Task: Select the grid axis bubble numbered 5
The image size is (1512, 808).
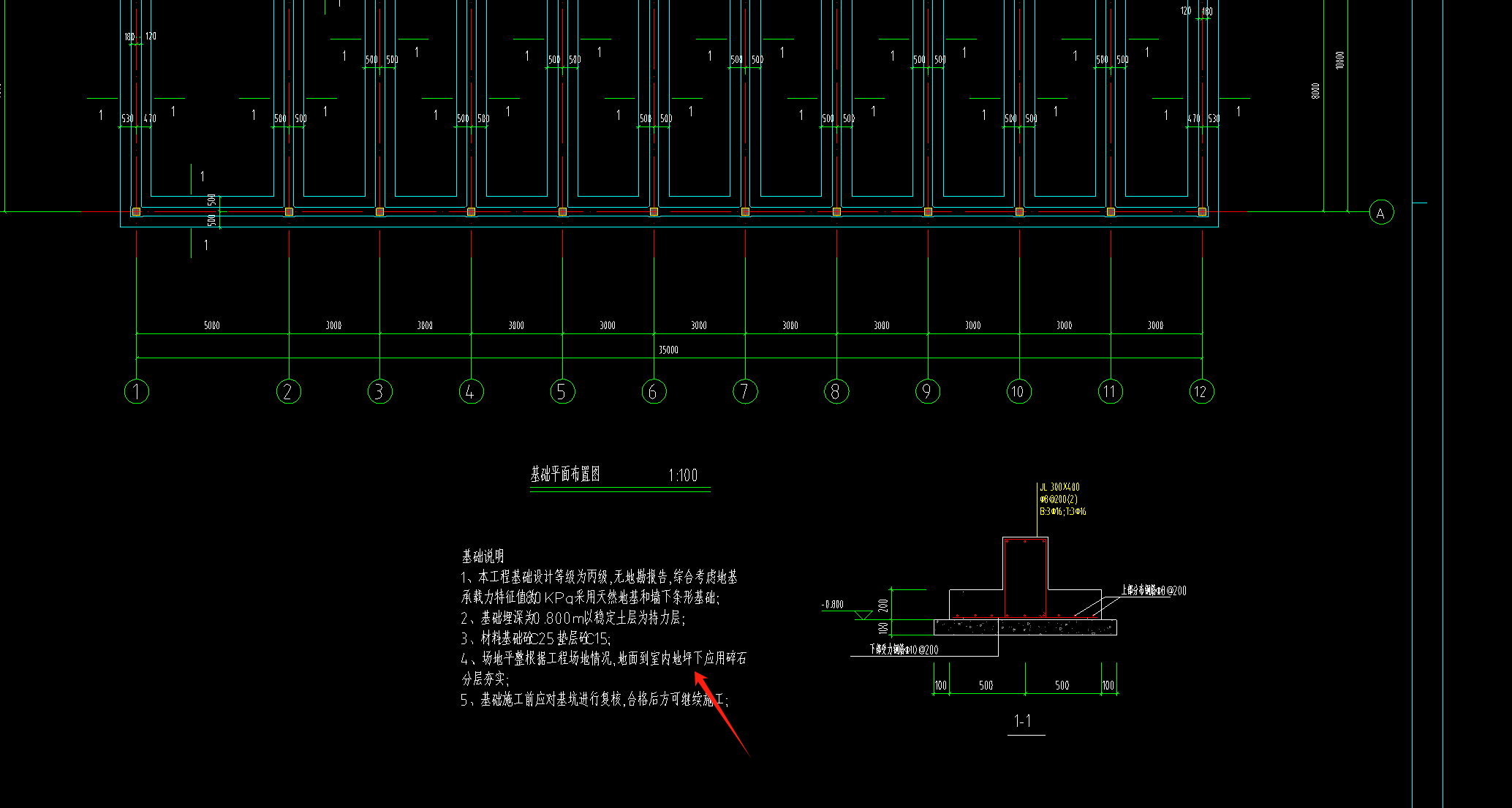Action: click(563, 391)
